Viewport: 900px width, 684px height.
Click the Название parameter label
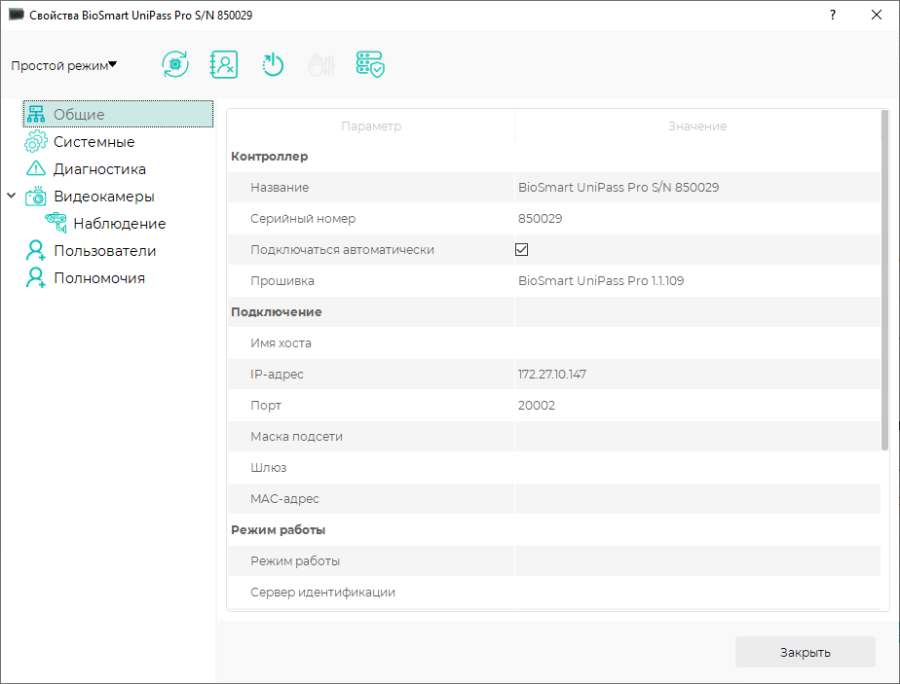tap(280, 188)
